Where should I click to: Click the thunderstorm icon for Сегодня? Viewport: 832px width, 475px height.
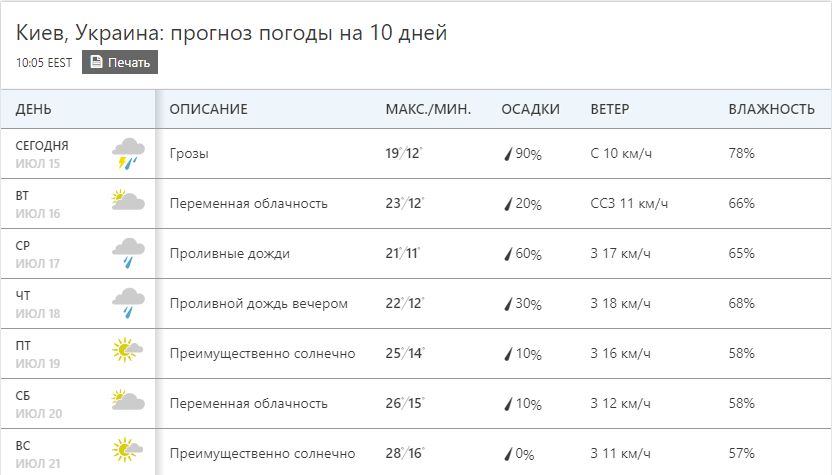pyautogui.click(x=128, y=153)
